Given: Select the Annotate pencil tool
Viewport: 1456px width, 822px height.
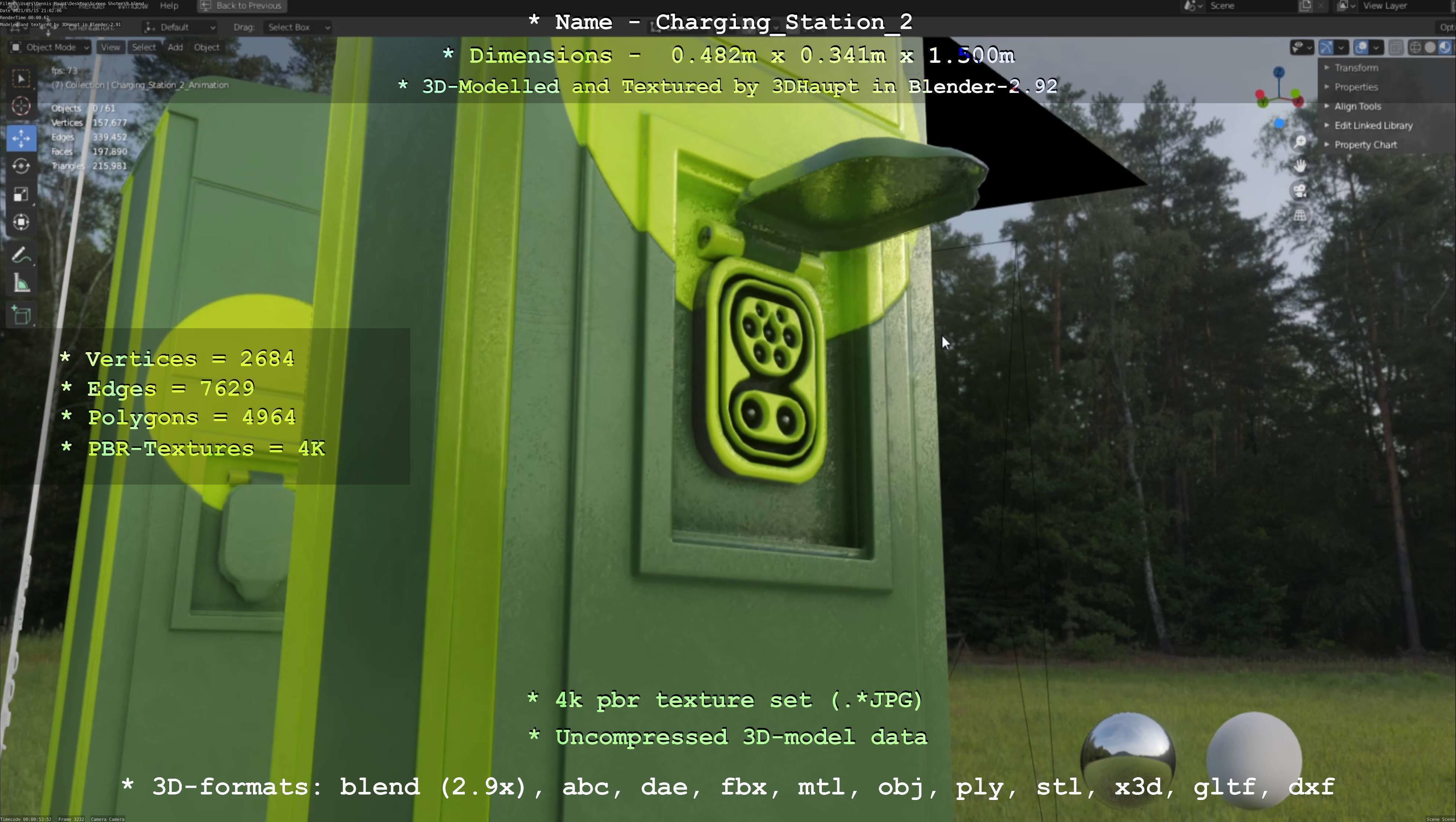Looking at the screenshot, I should point(21,256).
